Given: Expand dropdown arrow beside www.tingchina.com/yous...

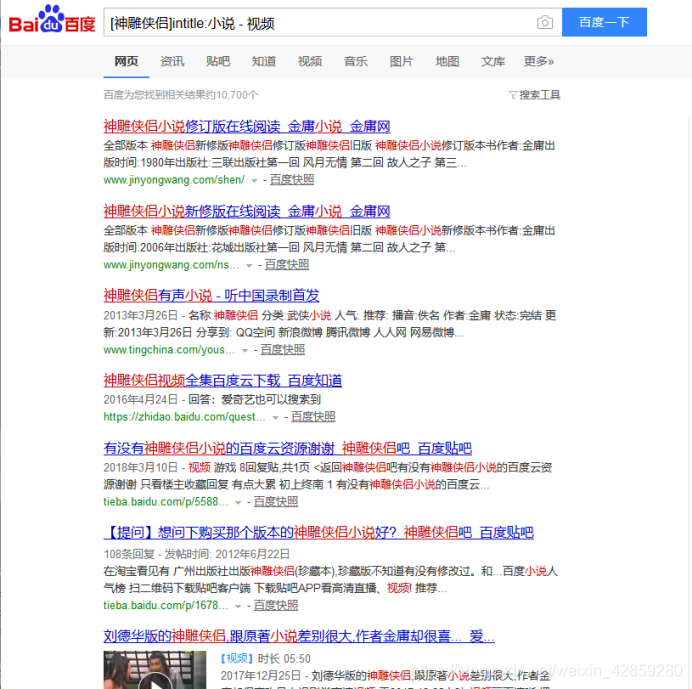Looking at the screenshot, I should pos(245,350).
